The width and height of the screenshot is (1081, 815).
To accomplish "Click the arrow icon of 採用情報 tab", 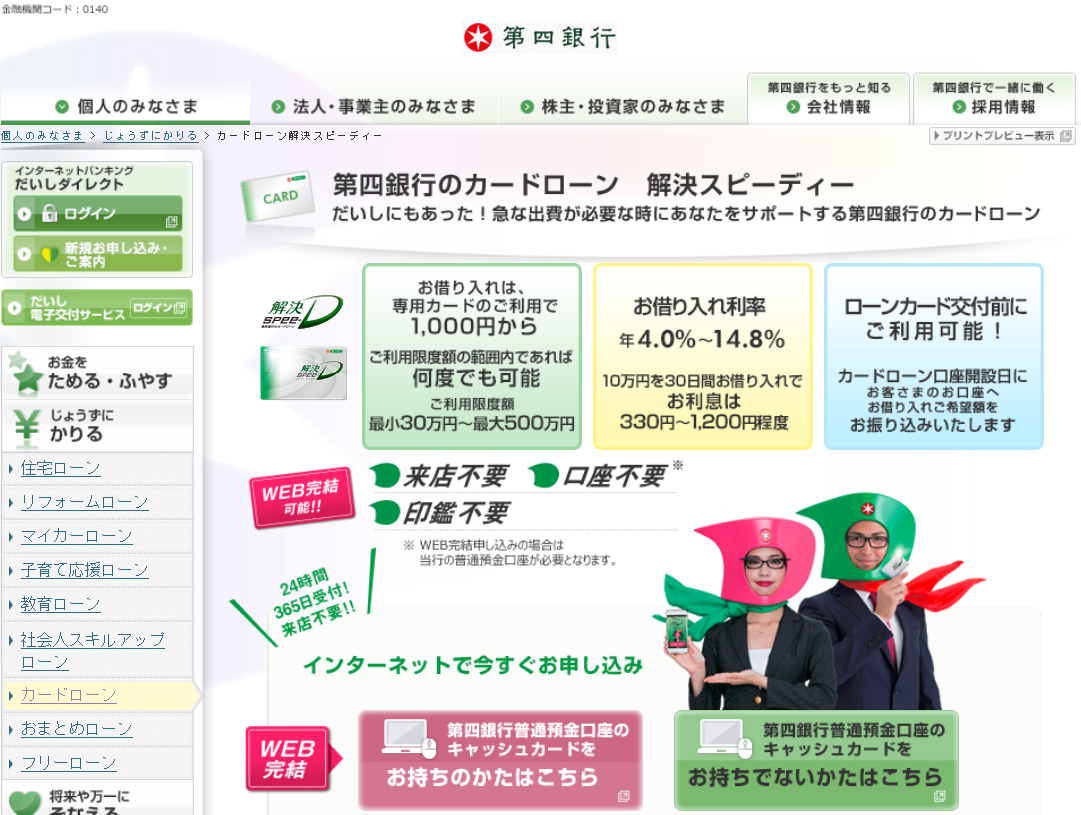I will click(959, 107).
